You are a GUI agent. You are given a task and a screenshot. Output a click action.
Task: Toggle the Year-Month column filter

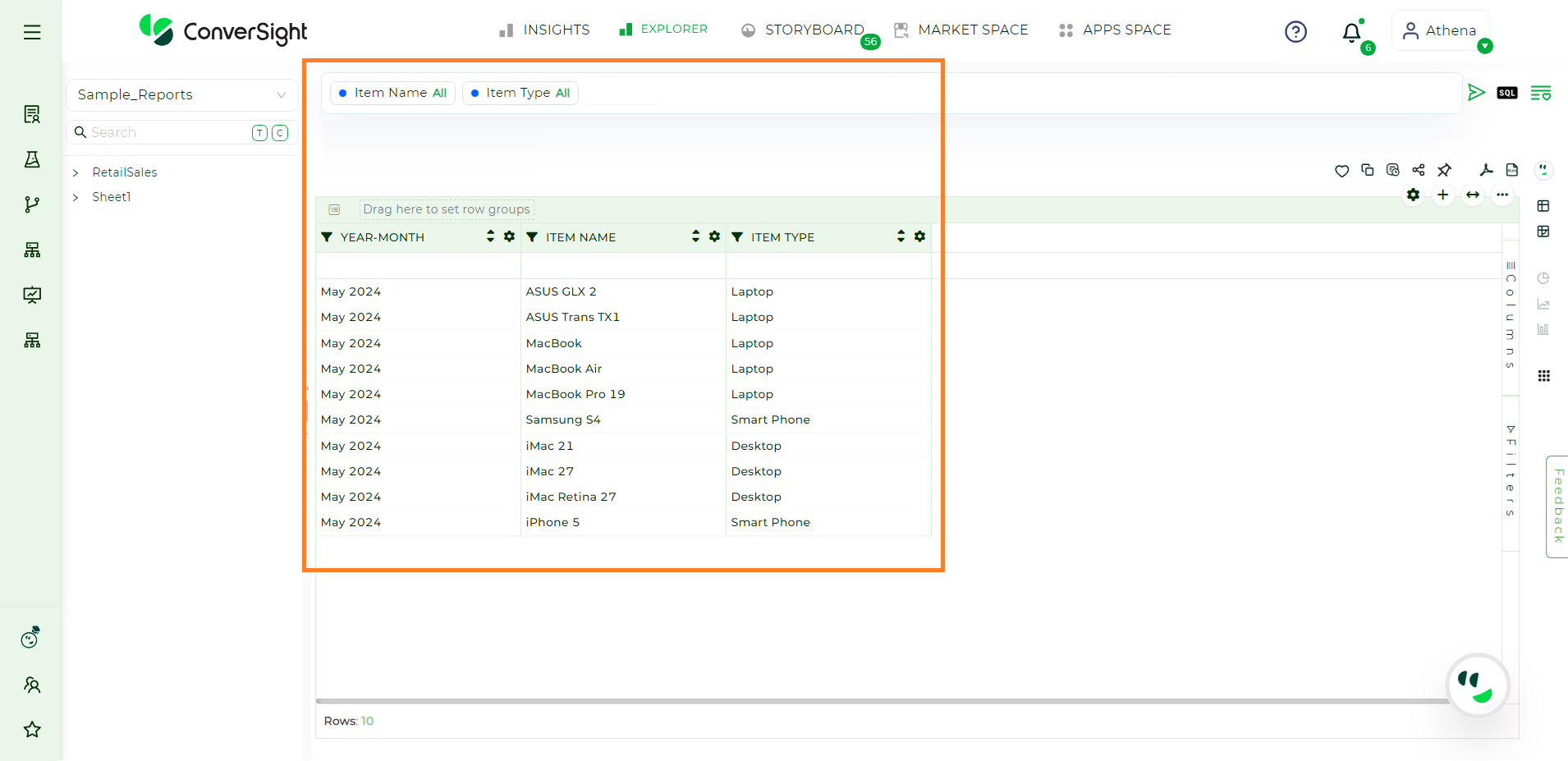point(327,237)
